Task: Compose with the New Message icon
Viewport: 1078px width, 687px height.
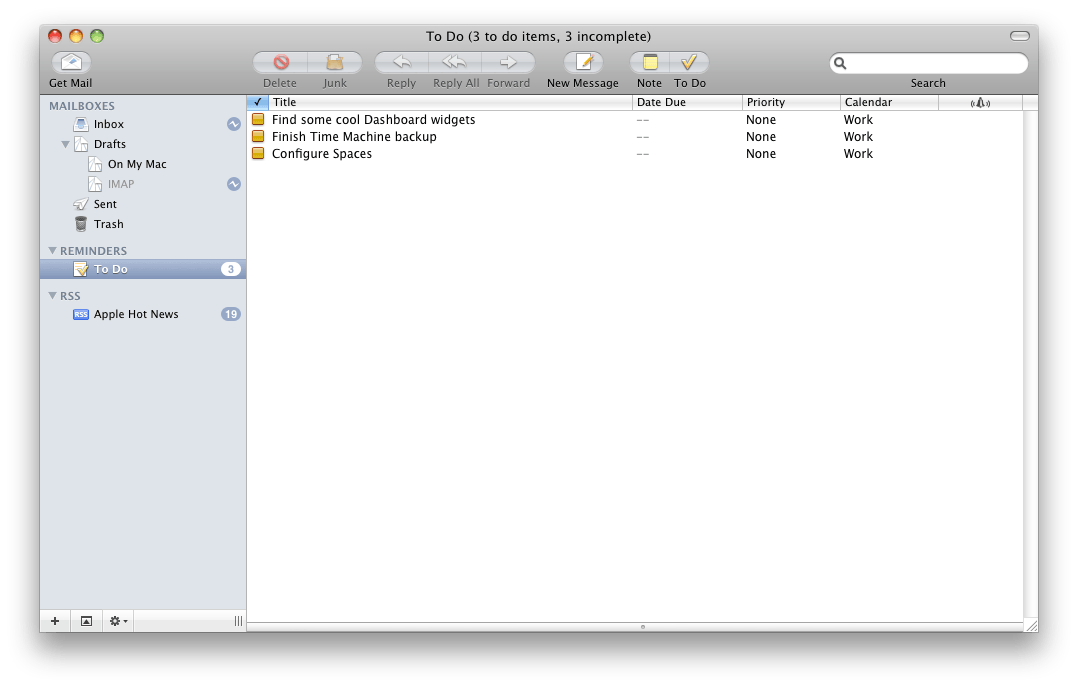Action: coord(584,63)
